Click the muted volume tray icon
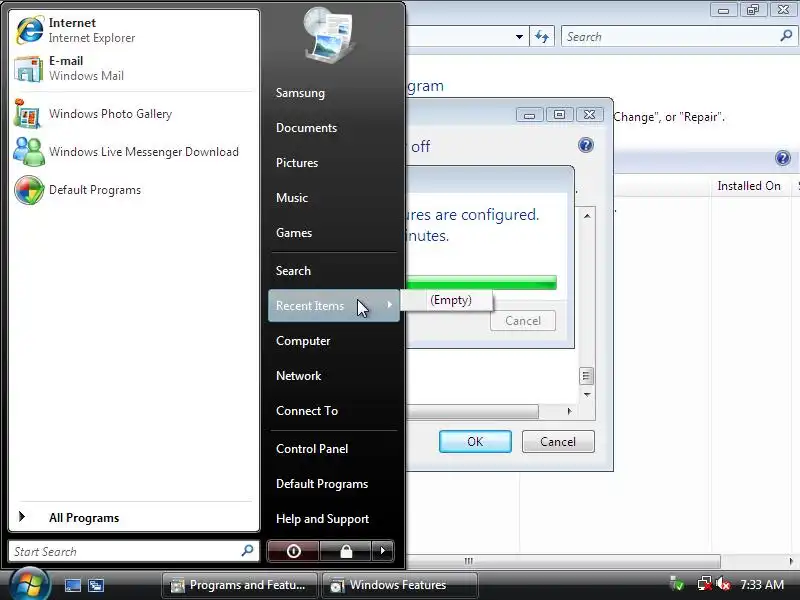The image size is (800, 600). 723,584
